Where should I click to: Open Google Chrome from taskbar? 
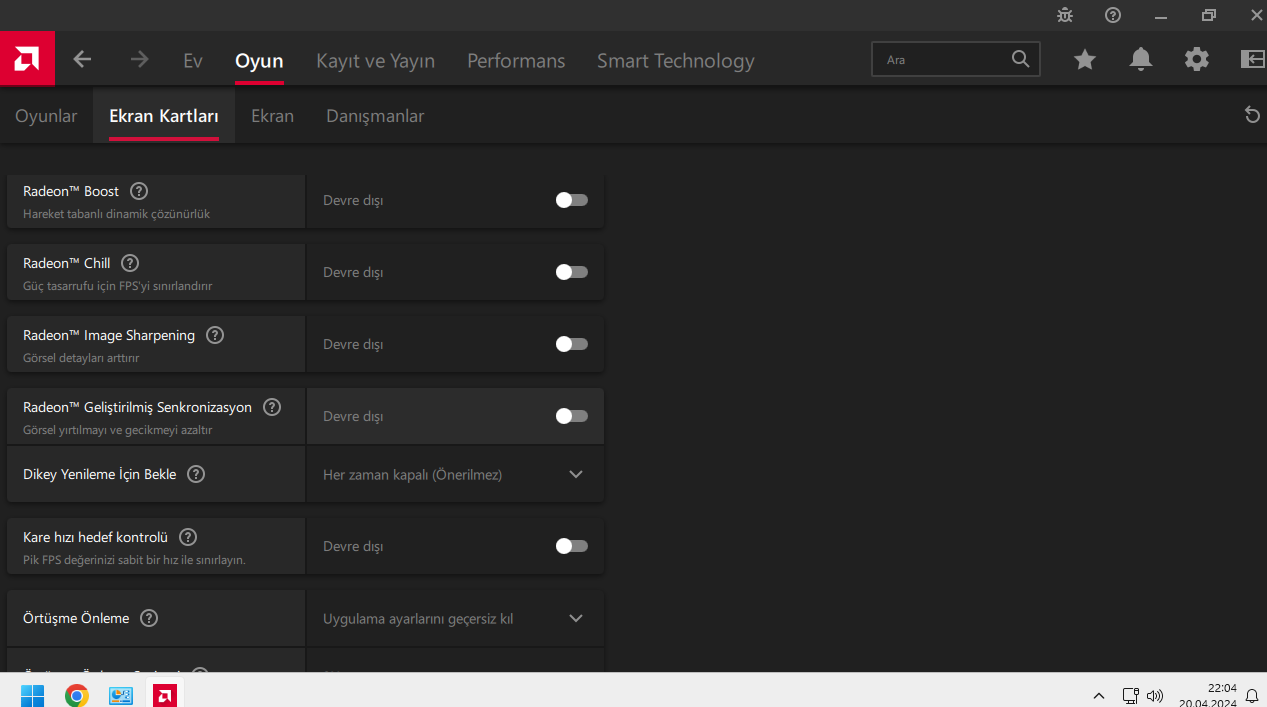[77, 695]
